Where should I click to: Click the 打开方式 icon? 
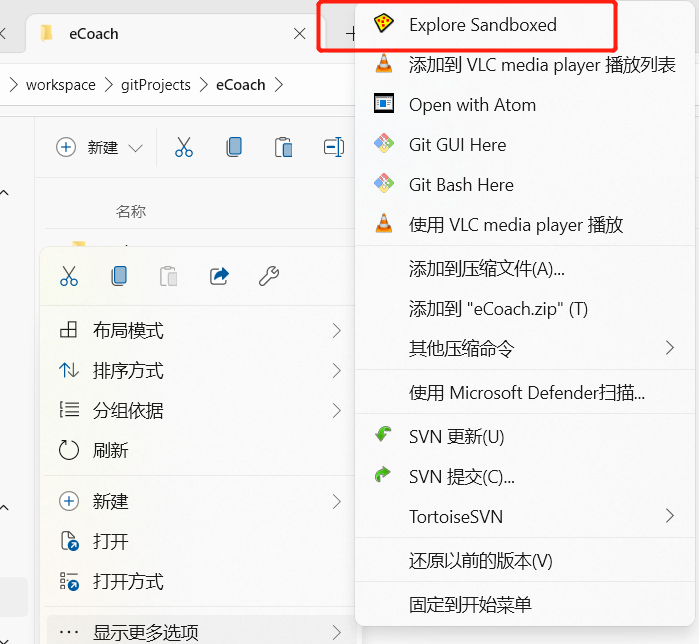tap(69, 582)
